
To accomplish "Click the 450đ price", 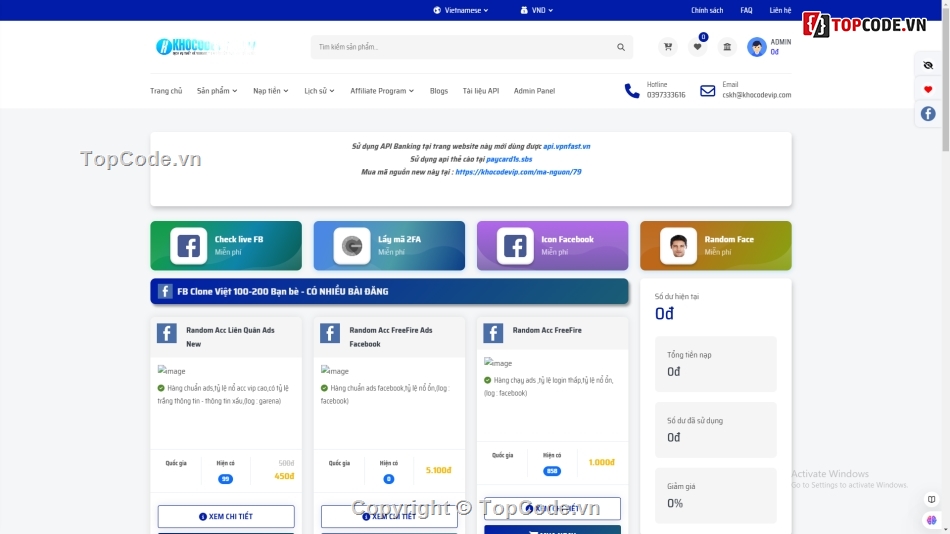I will 284,476.
